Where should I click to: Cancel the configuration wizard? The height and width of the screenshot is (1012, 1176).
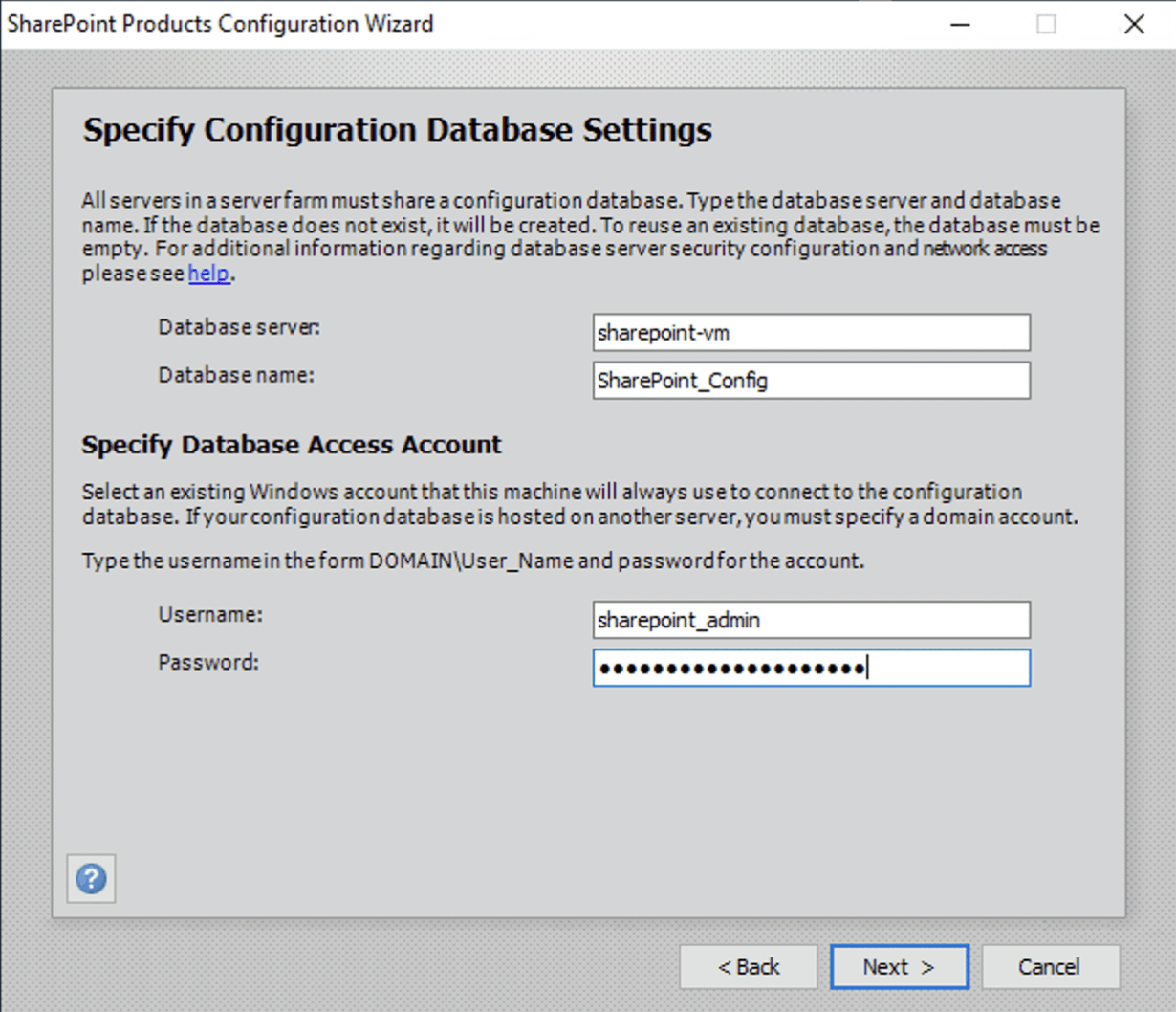click(1049, 967)
